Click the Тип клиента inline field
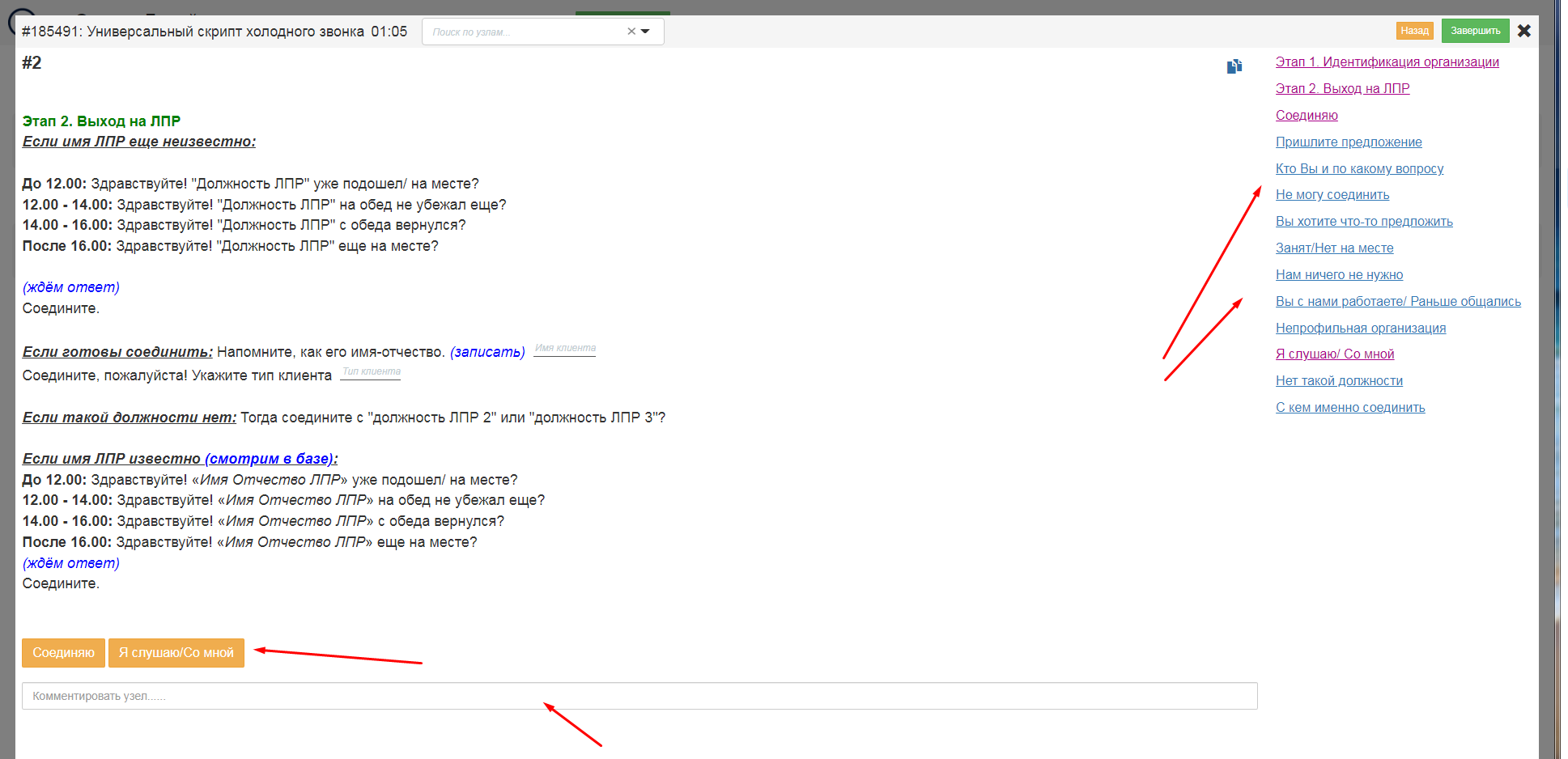This screenshot has height=759, width=1568. 371,372
